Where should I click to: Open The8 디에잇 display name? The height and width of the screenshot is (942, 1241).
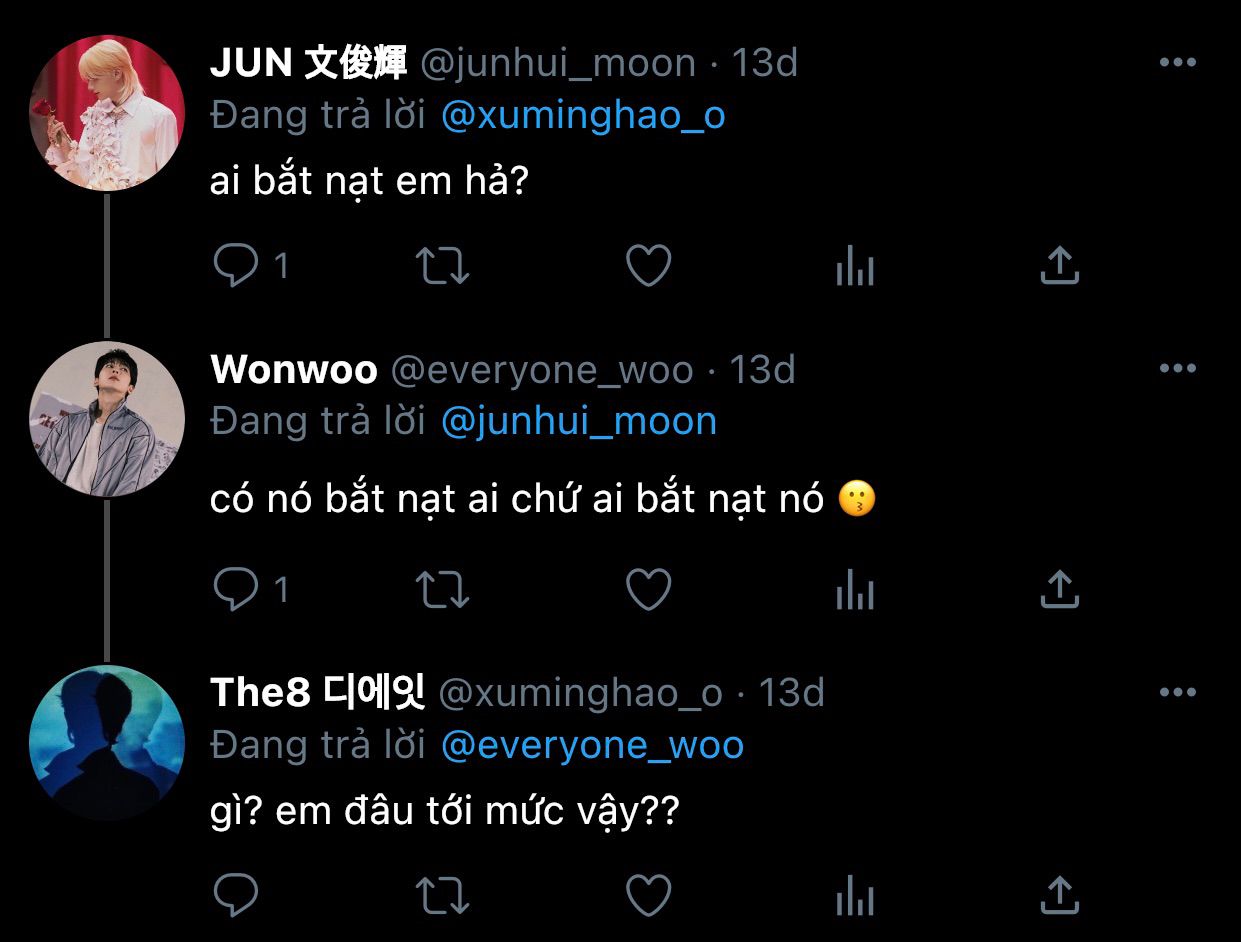click(318, 692)
